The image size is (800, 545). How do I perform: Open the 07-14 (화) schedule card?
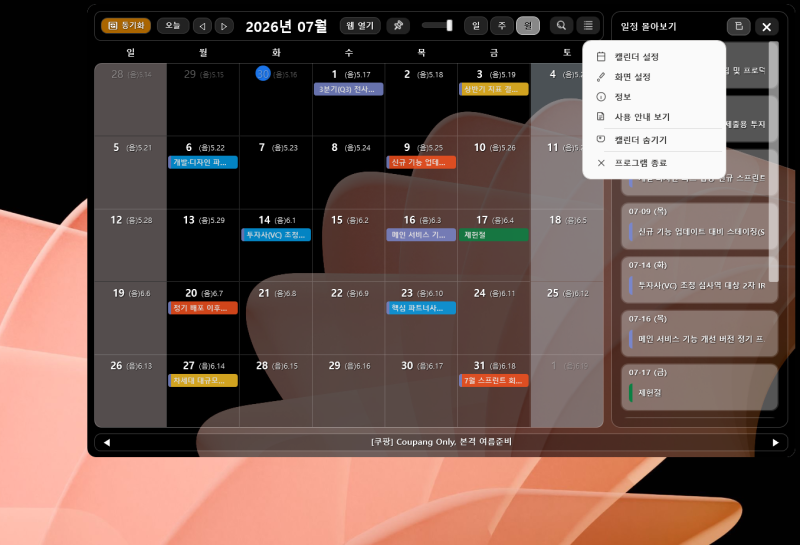tap(699, 279)
